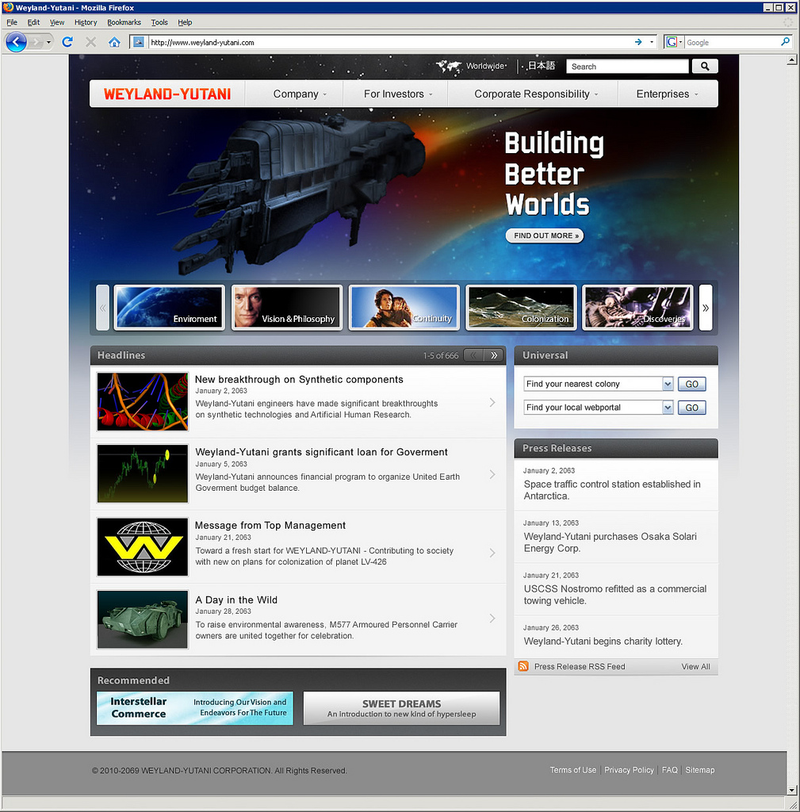
Task: Open the Discoveries carousel thumbnail
Action: pos(638,308)
